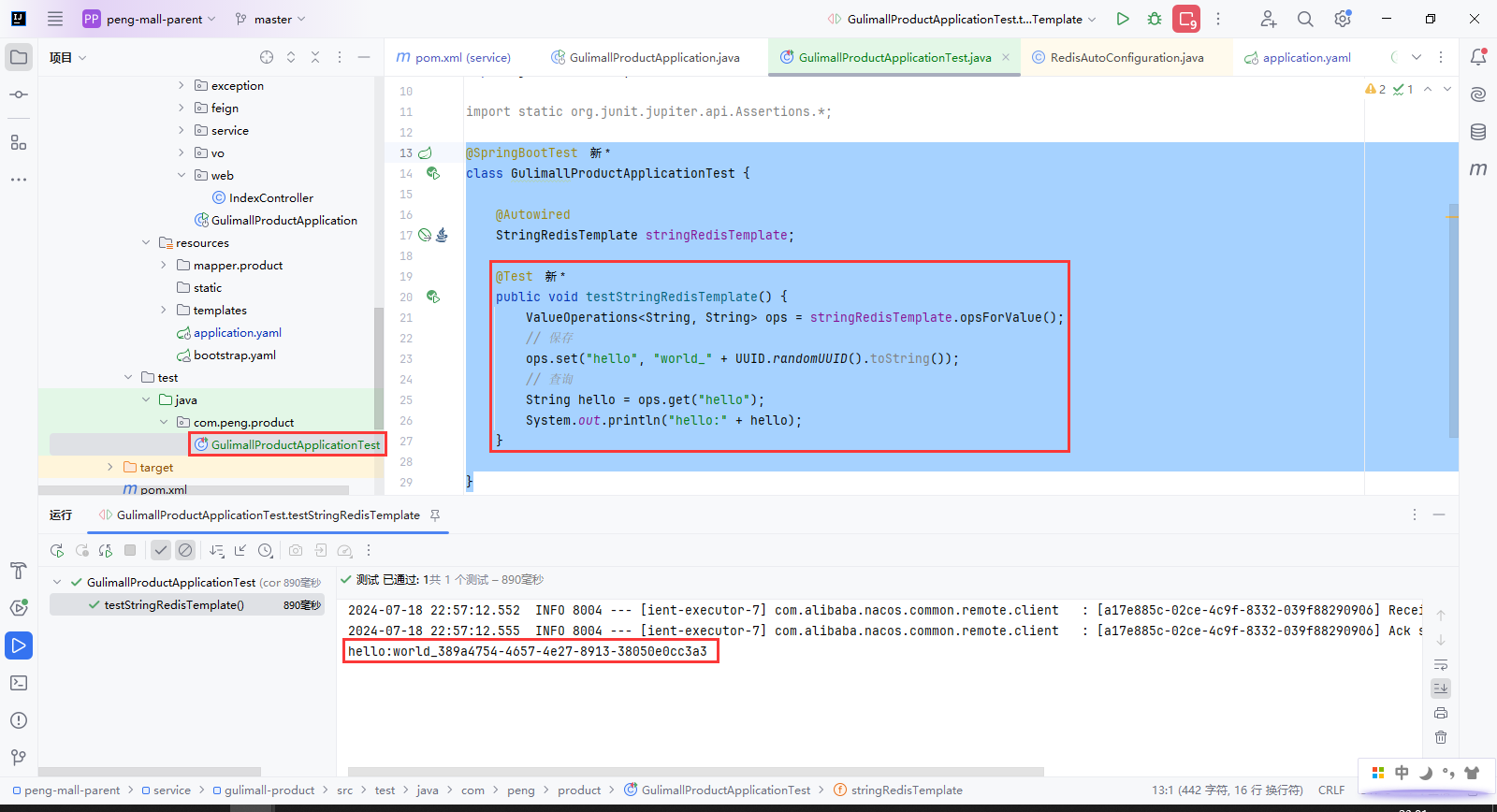Toggle soft-wrap in console
The image size is (1497, 812).
pyautogui.click(x=1441, y=664)
